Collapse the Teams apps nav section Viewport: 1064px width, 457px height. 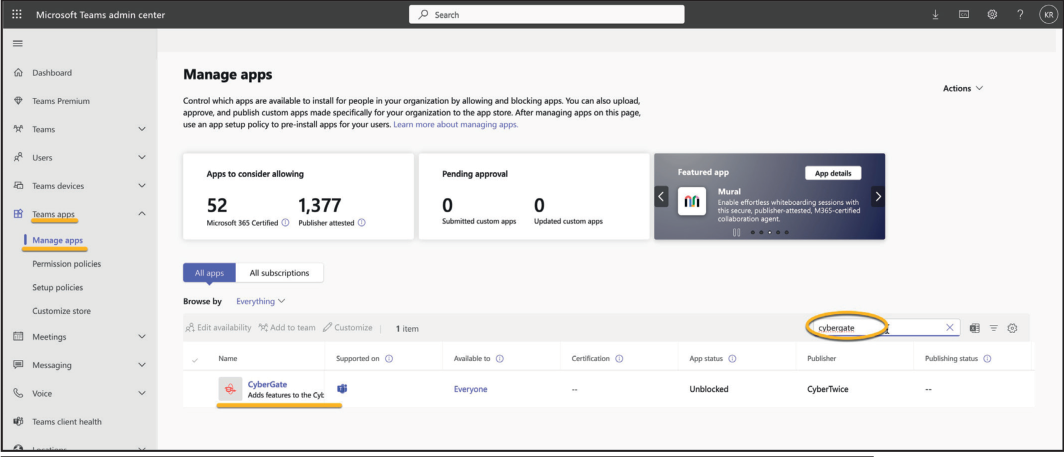click(x=141, y=214)
